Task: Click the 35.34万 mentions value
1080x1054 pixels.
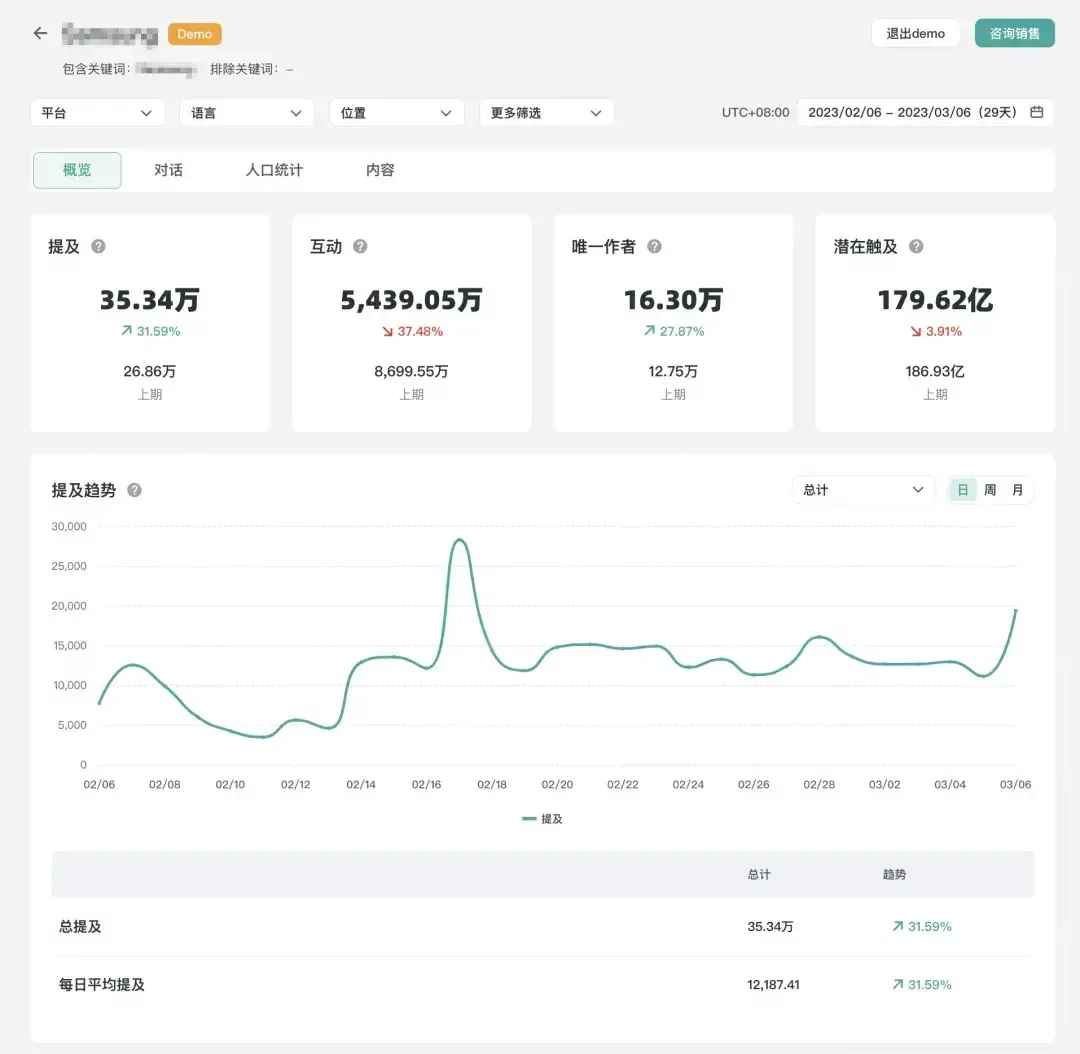Action: click(x=149, y=300)
